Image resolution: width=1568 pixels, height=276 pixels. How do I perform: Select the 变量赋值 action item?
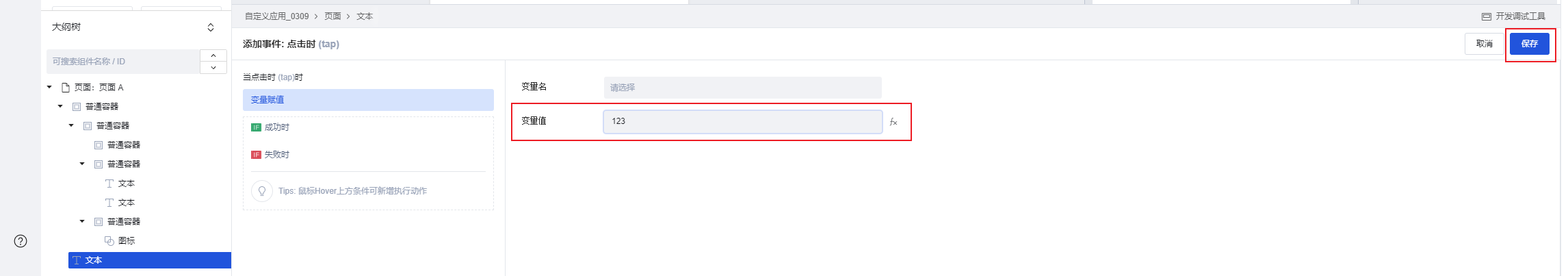click(x=368, y=100)
